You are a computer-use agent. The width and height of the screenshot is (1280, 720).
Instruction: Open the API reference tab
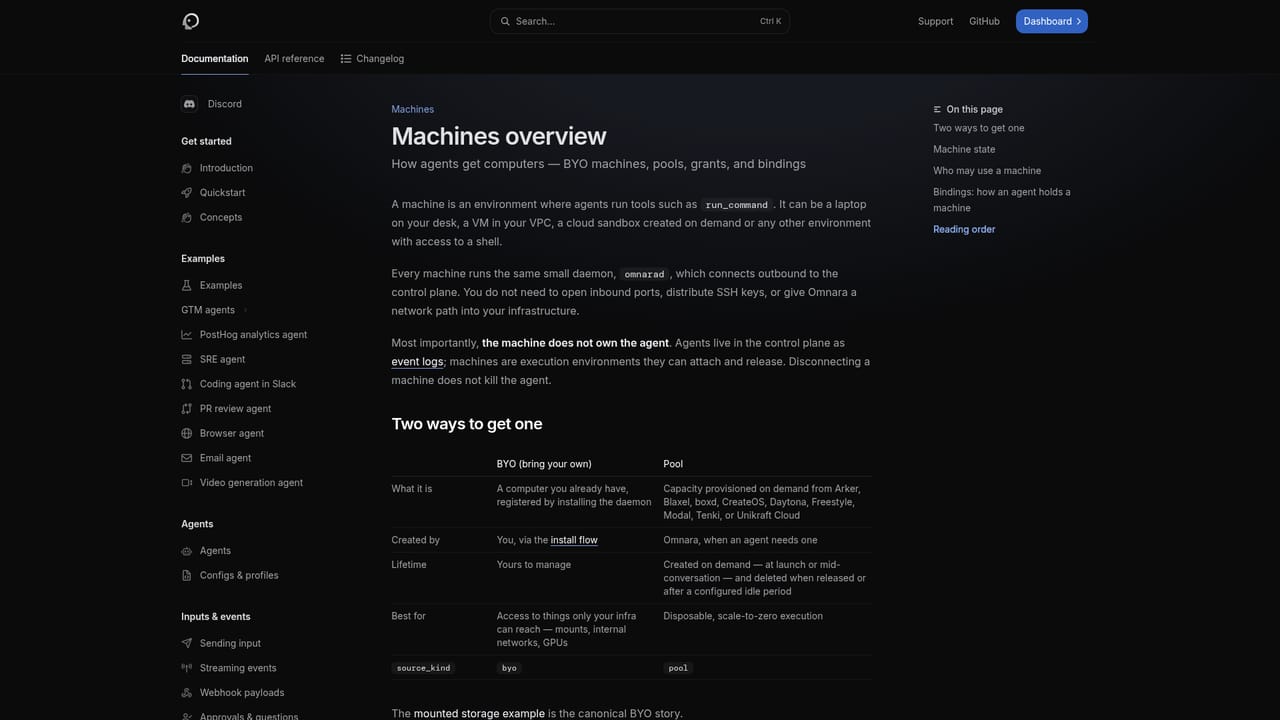(294, 59)
